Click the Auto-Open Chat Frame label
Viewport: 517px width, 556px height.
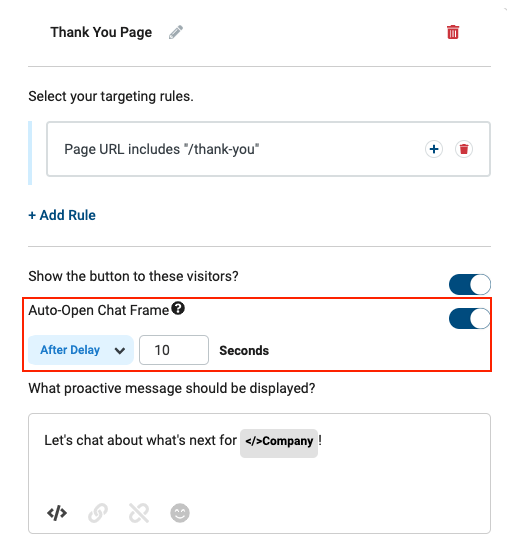click(x=99, y=310)
